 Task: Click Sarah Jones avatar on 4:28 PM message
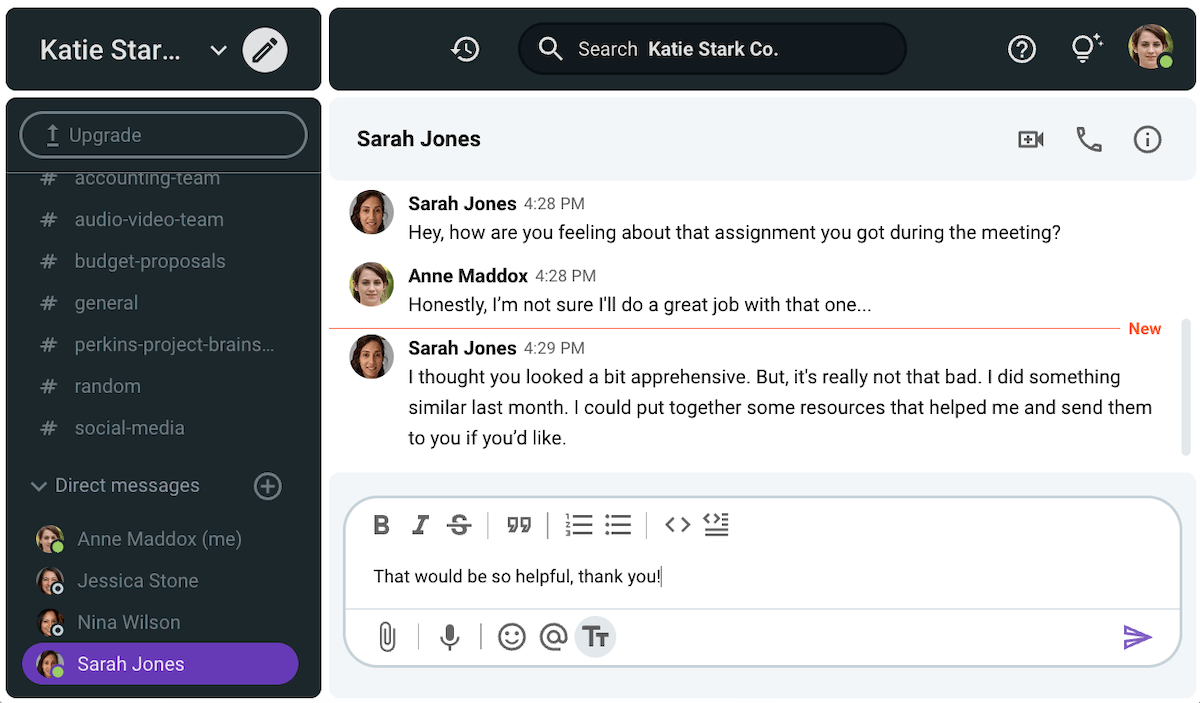tap(371, 212)
